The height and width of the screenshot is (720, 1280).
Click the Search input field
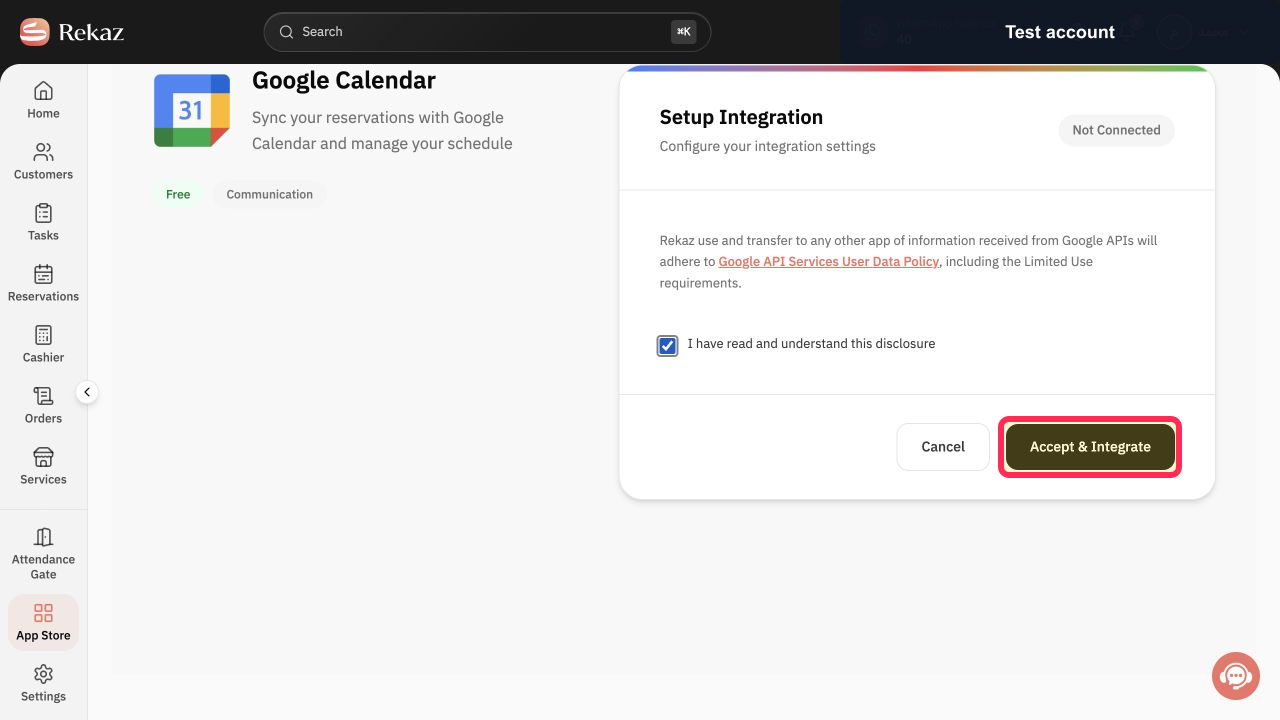pyautogui.click(x=487, y=32)
